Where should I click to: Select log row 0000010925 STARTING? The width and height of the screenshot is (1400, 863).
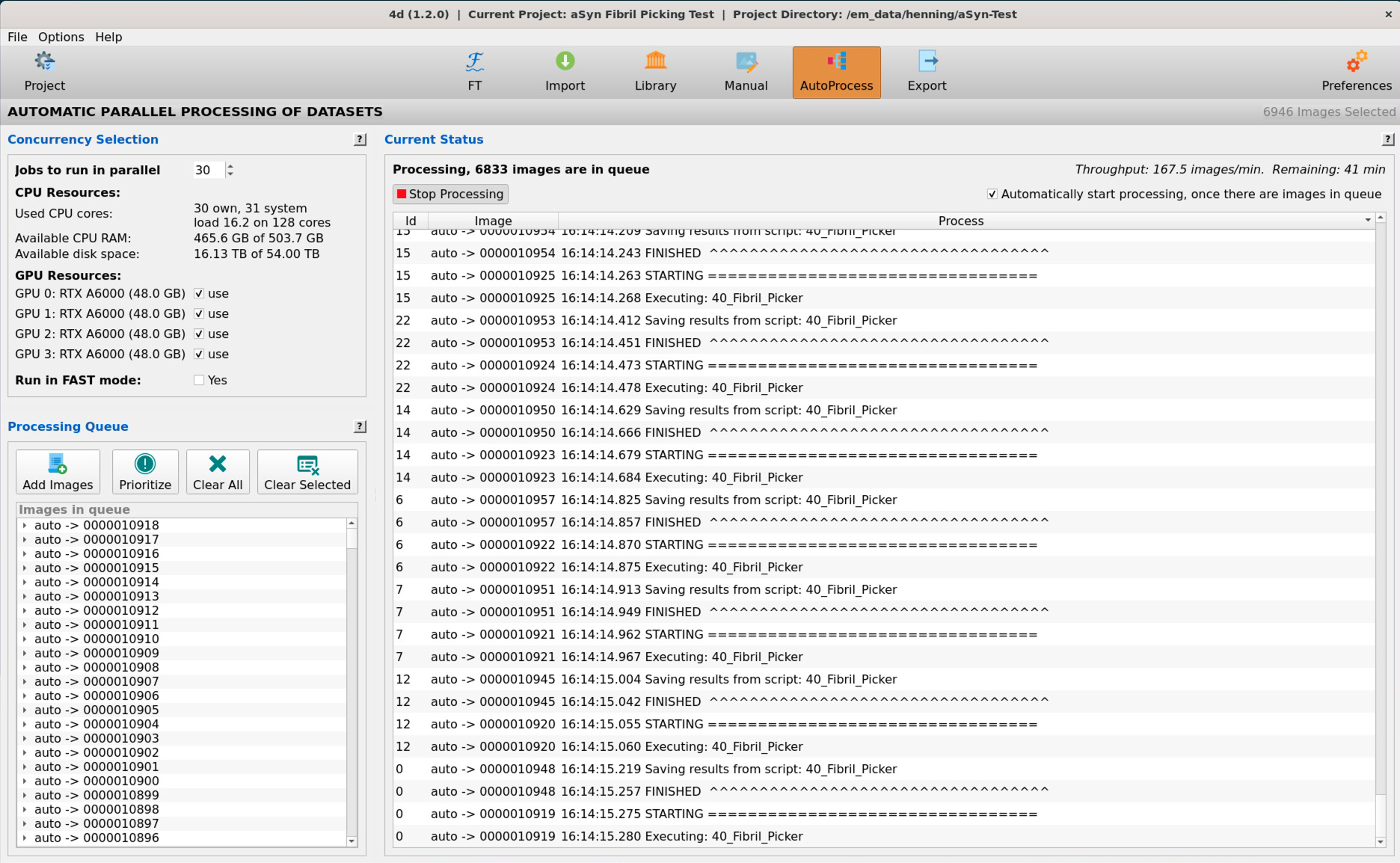click(x=884, y=275)
